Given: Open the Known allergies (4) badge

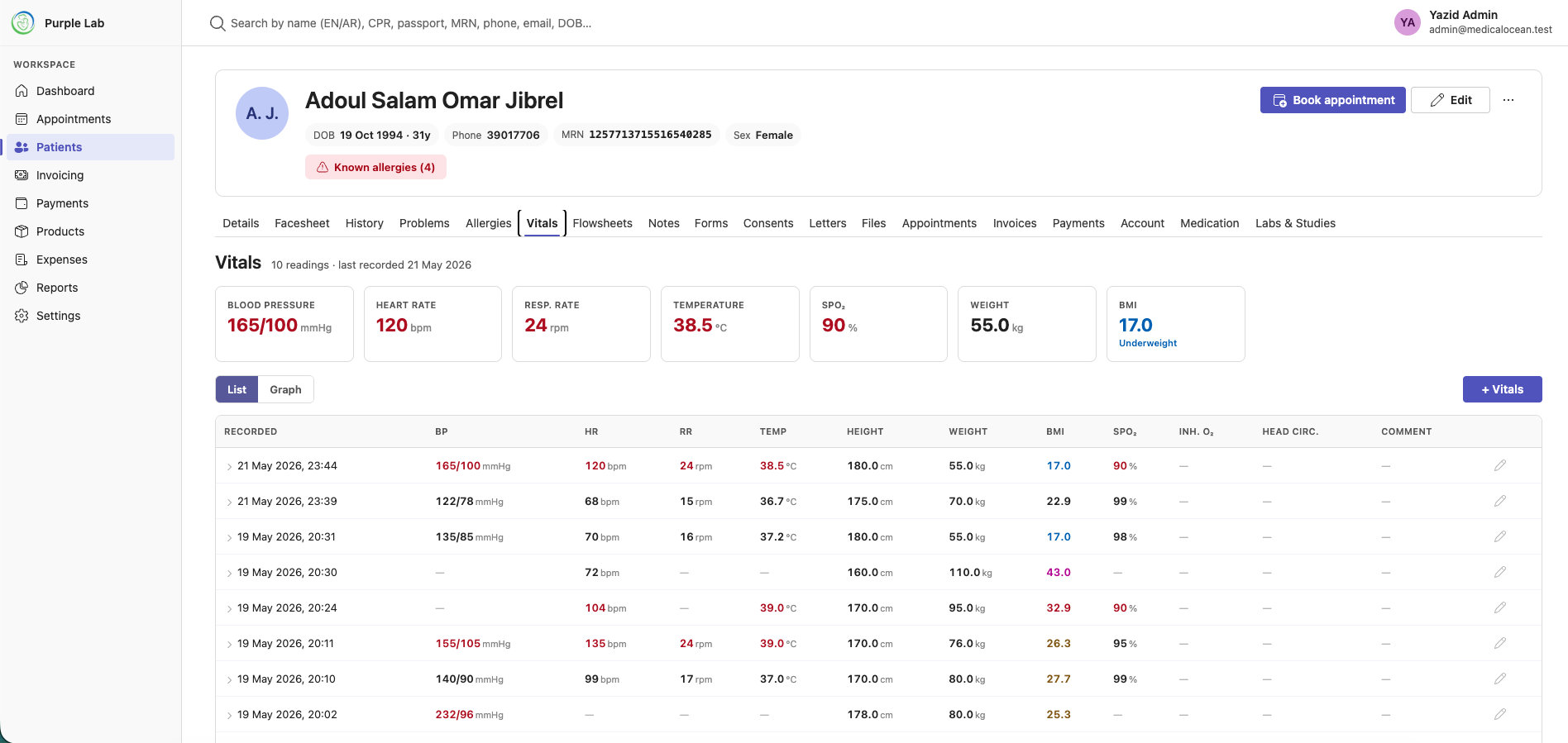Looking at the screenshot, I should (x=375, y=167).
